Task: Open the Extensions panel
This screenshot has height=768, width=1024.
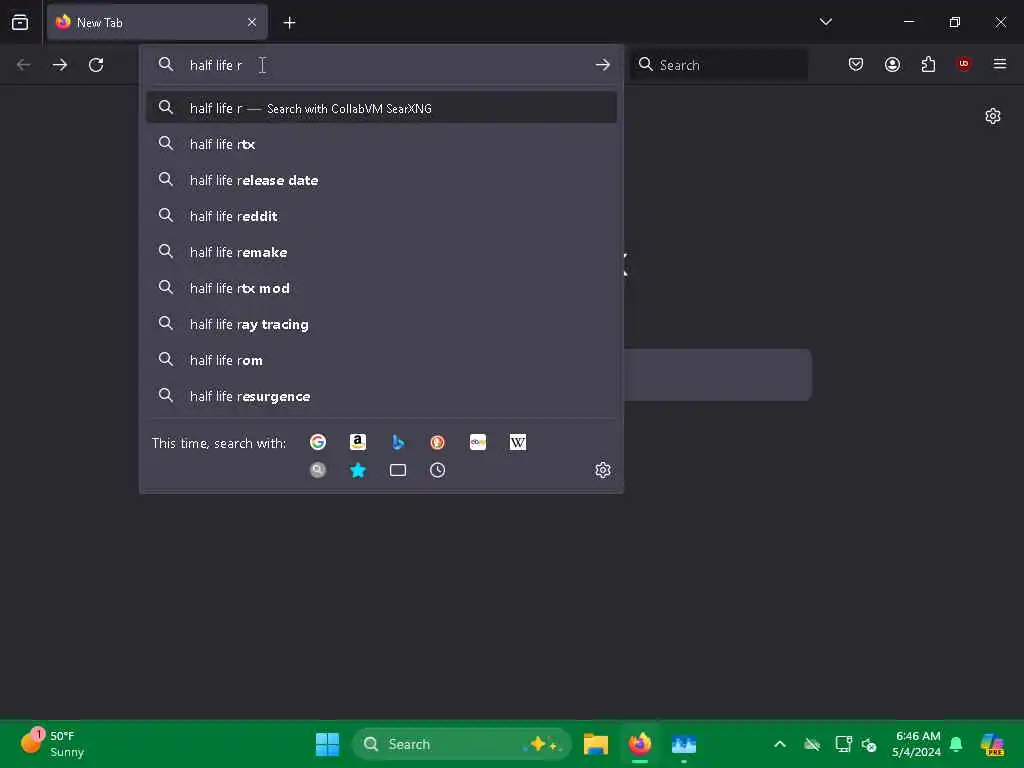Action: [x=929, y=64]
